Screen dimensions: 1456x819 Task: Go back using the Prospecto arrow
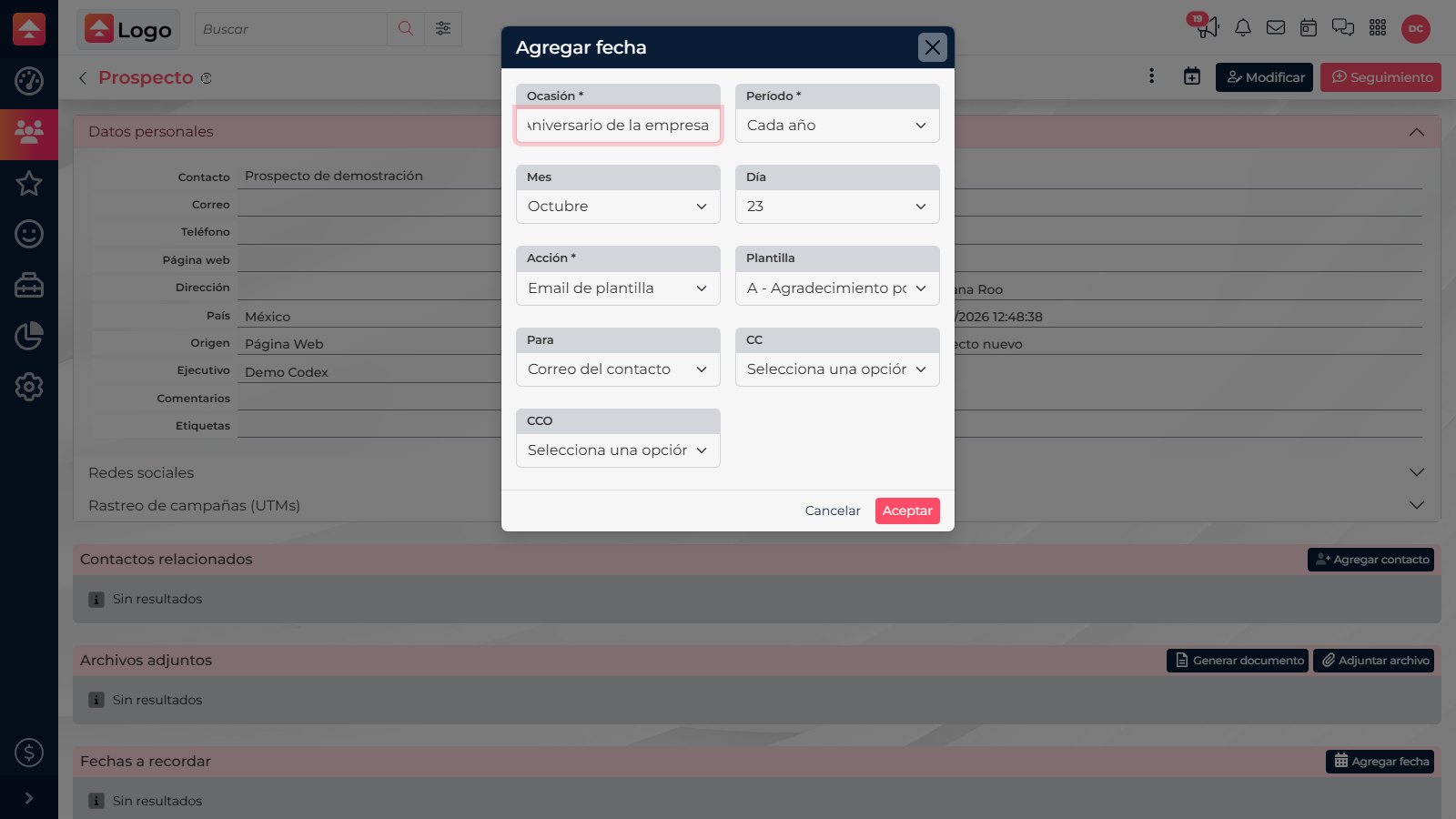83,78
